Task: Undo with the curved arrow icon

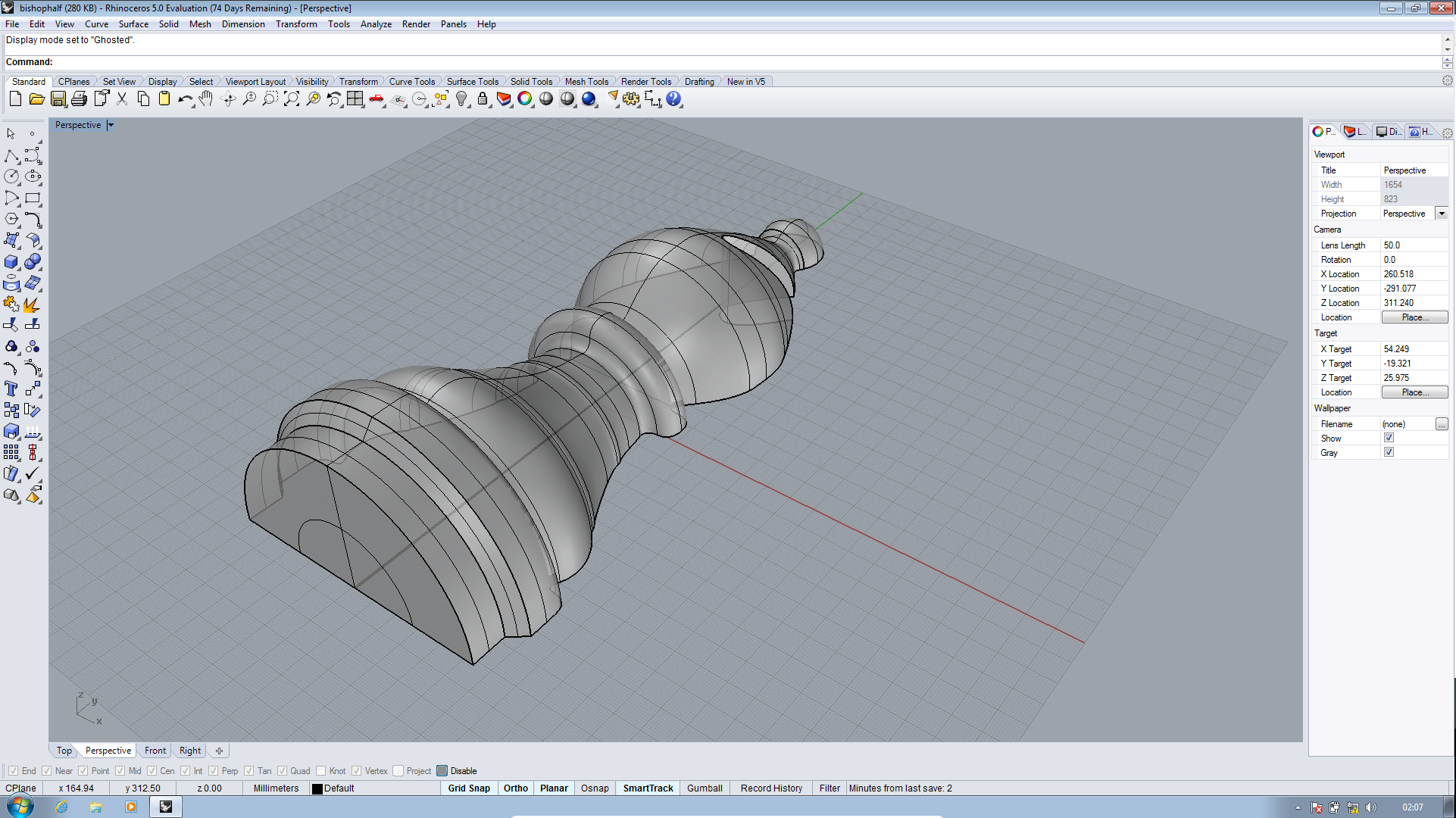Action: click(185, 99)
